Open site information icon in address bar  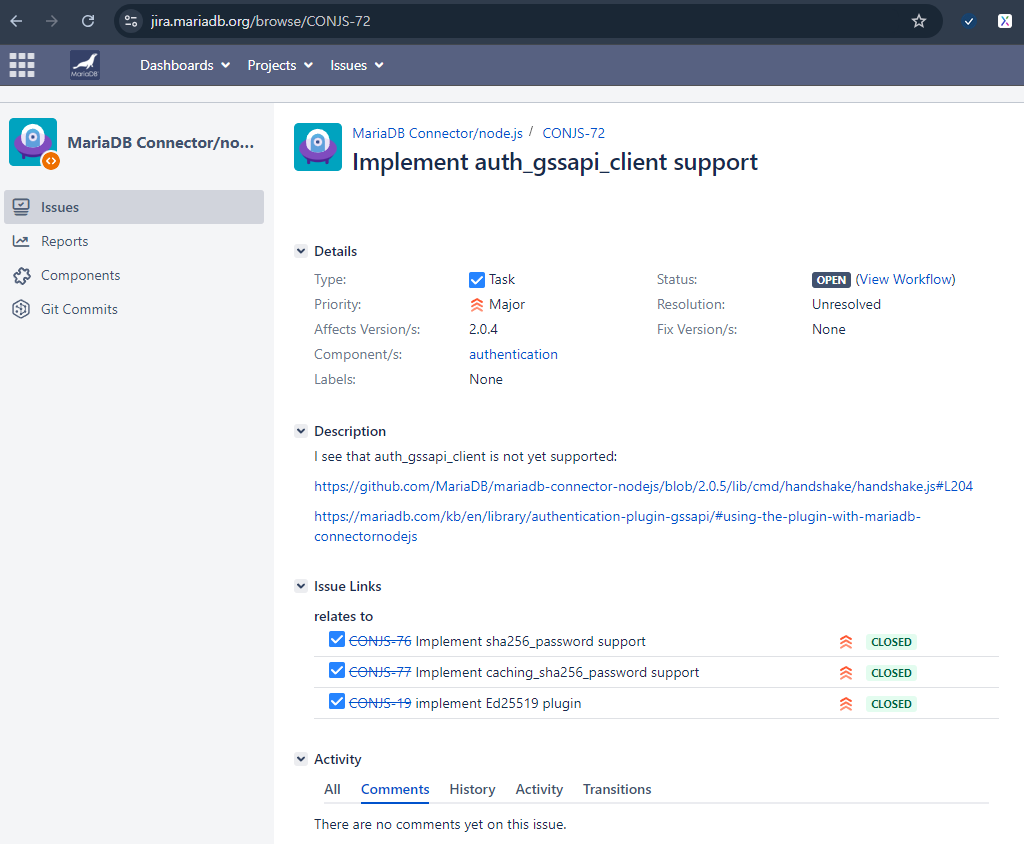pos(131,21)
